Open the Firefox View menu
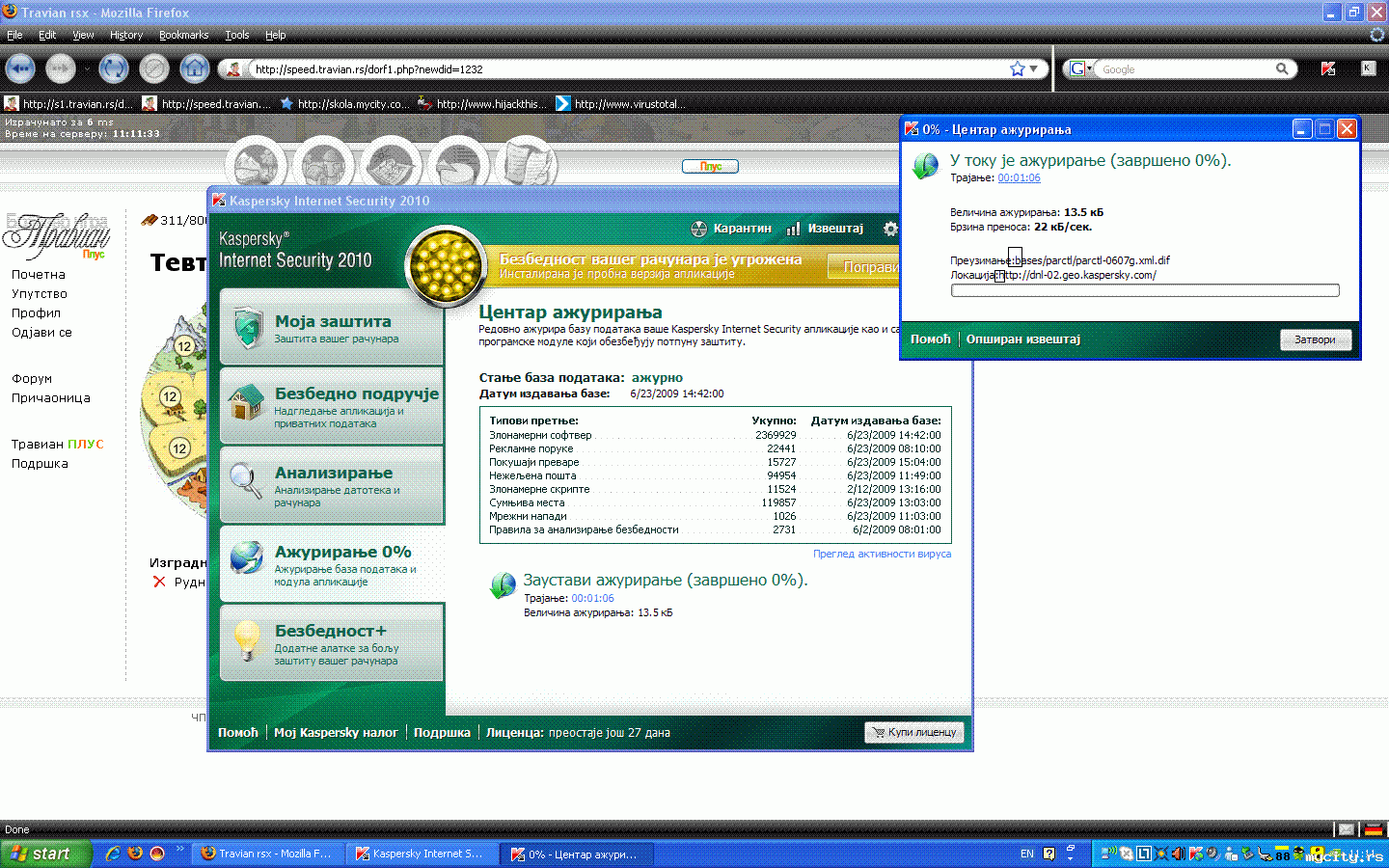 (83, 35)
